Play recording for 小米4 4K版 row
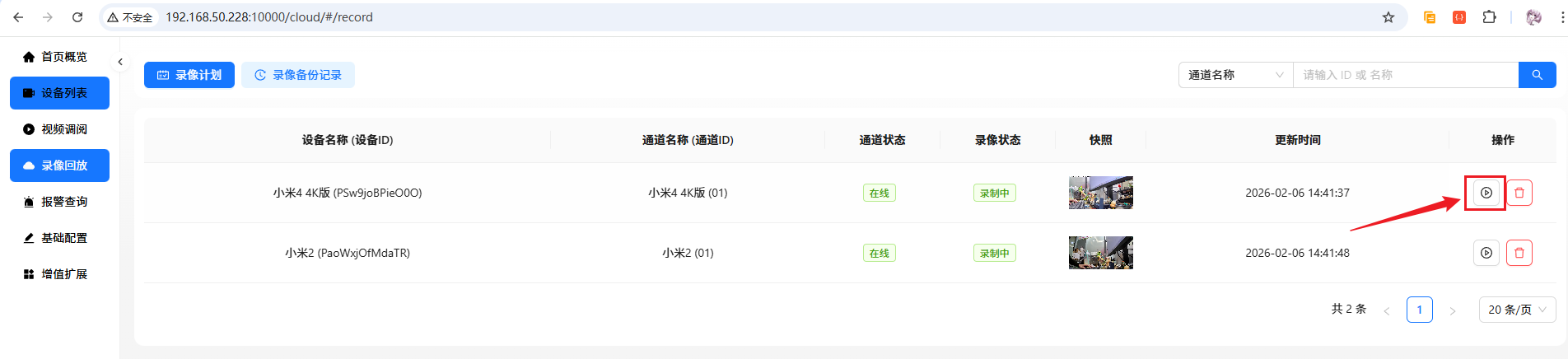 point(1486,193)
